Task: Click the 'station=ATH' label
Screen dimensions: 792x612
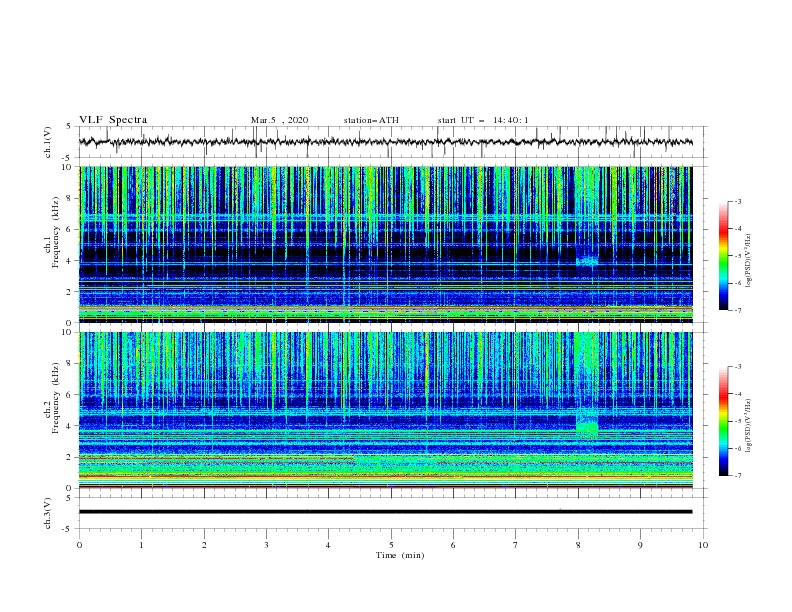Action: 371,120
